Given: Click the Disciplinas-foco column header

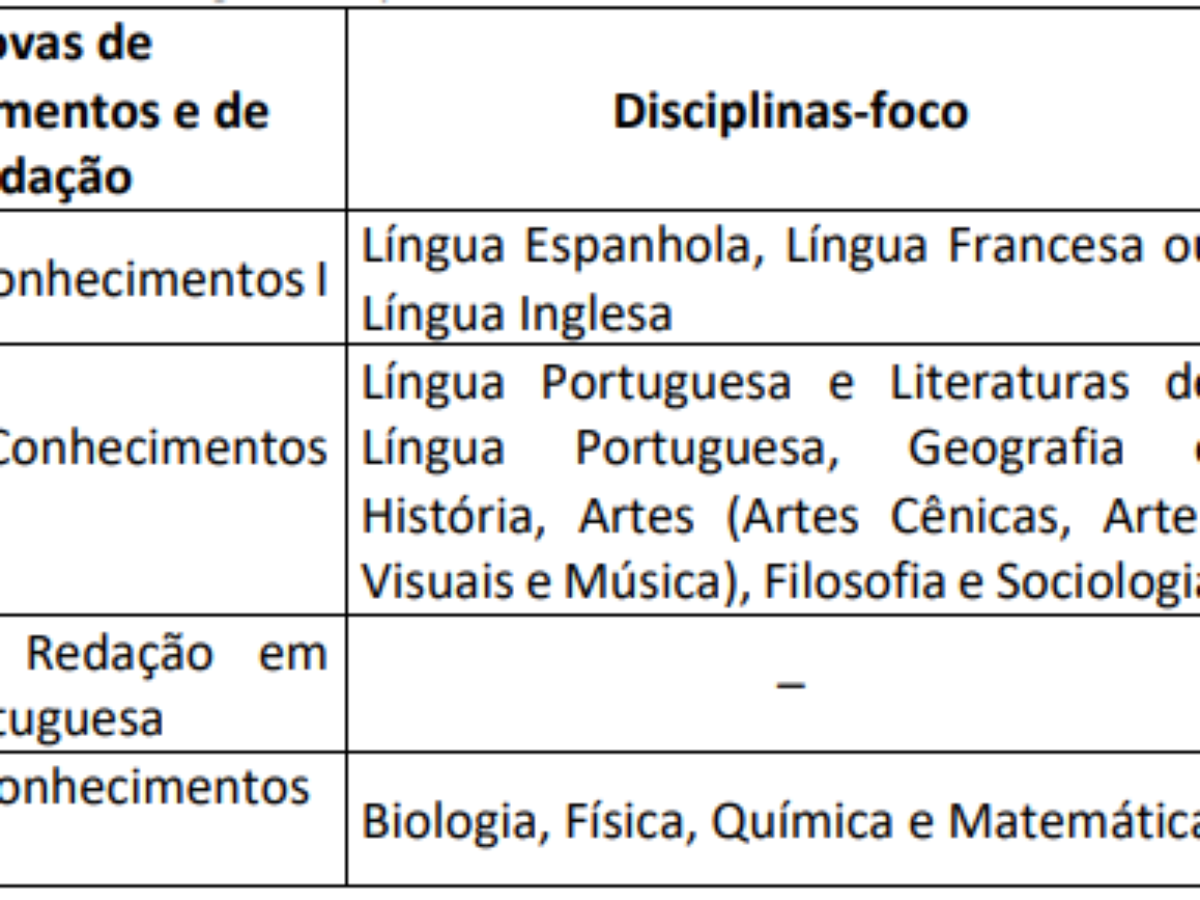Looking at the screenshot, I should [790, 111].
